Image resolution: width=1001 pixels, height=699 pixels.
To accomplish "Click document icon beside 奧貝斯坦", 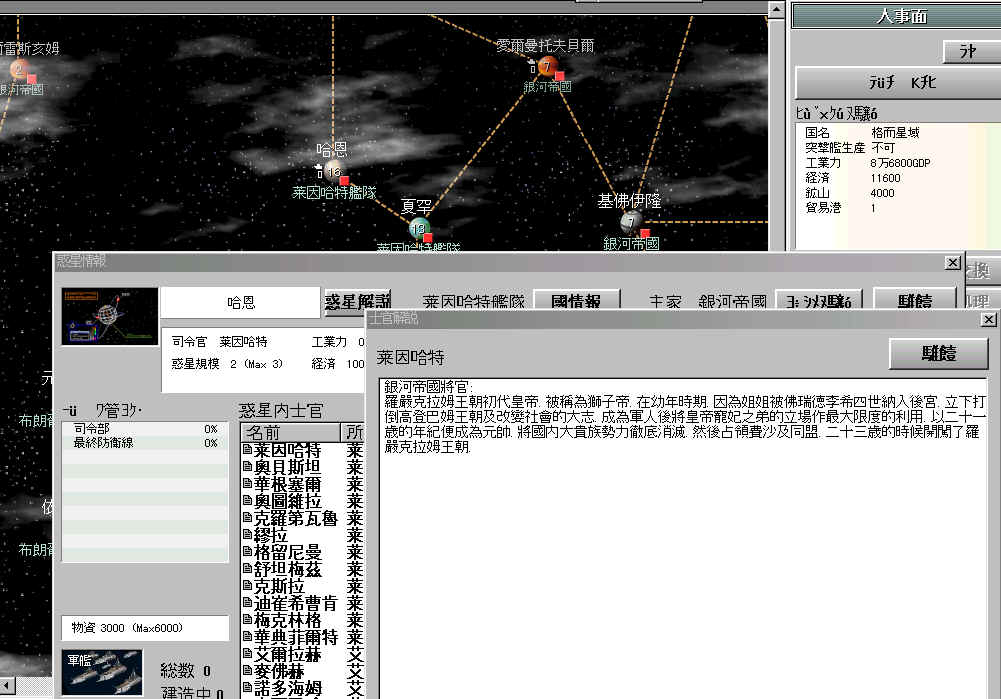I will 247,466.
